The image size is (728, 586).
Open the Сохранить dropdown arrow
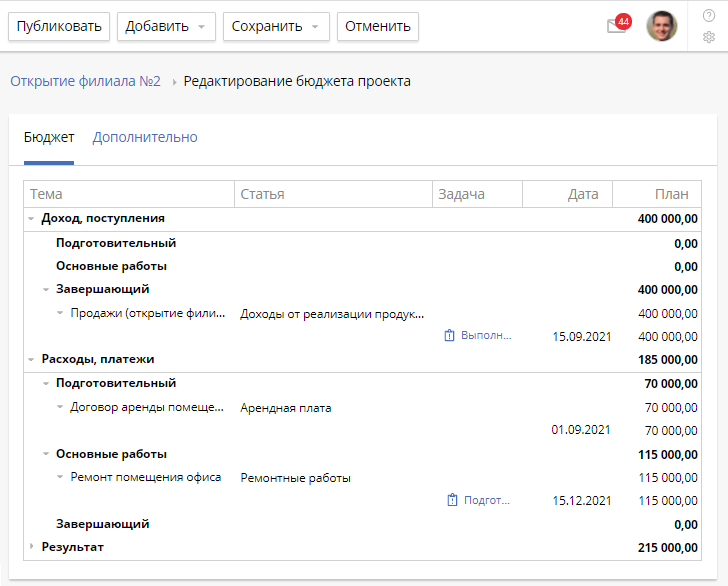(315, 27)
